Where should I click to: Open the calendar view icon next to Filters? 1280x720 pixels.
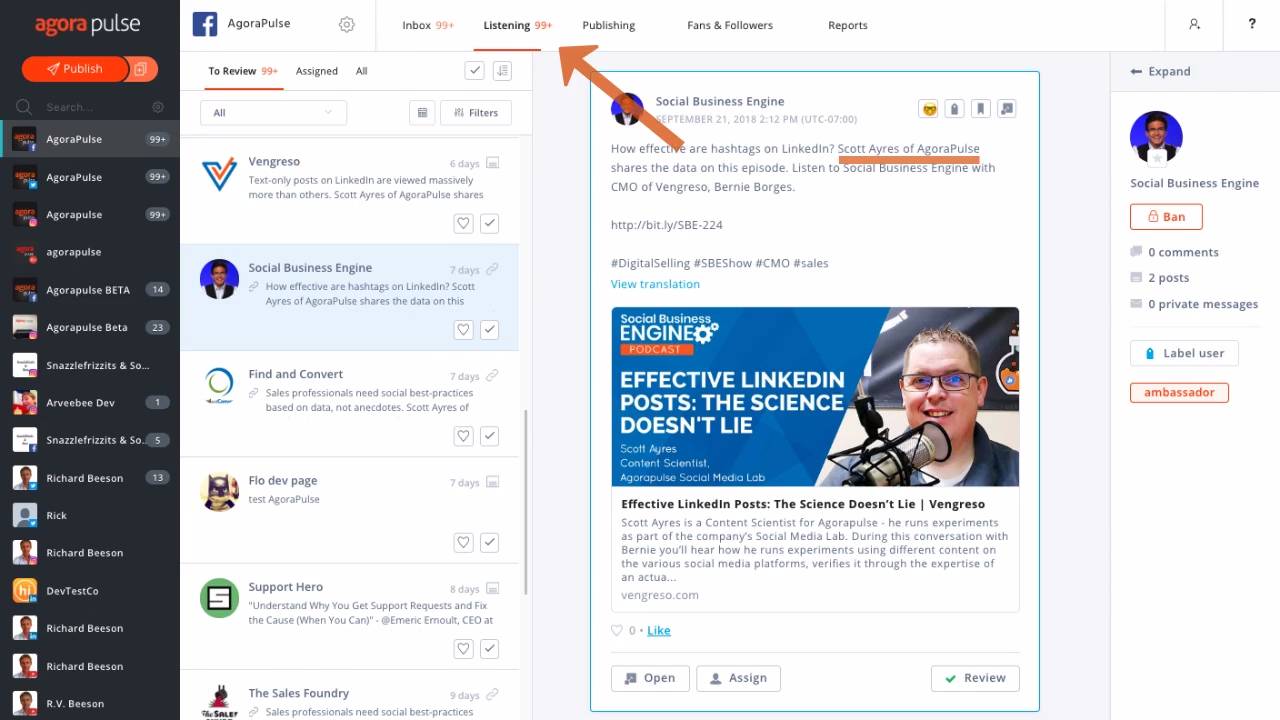(422, 112)
